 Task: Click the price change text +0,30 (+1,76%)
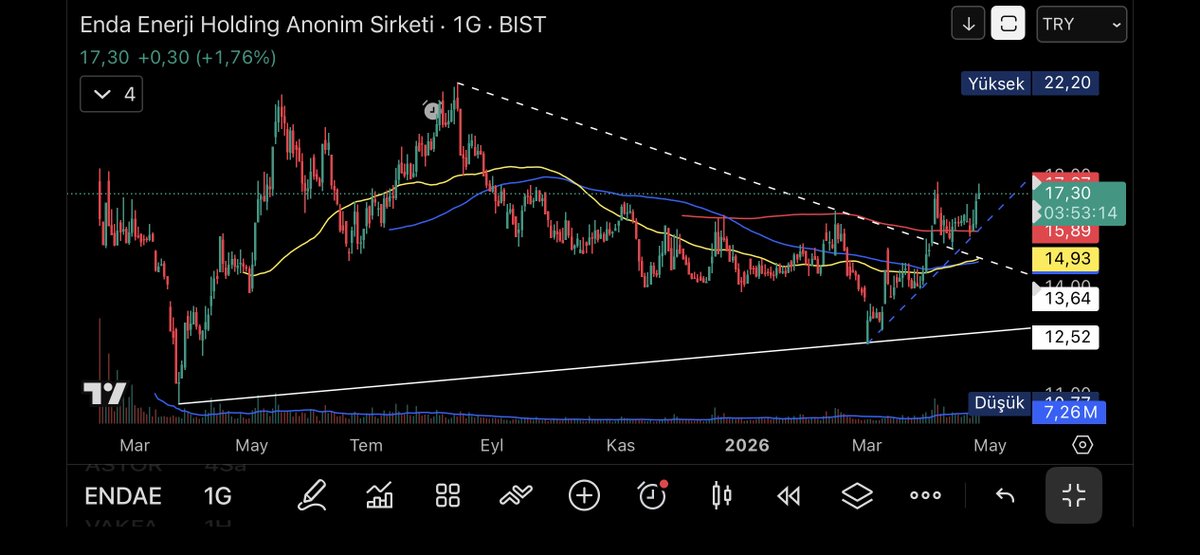pos(207,58)
